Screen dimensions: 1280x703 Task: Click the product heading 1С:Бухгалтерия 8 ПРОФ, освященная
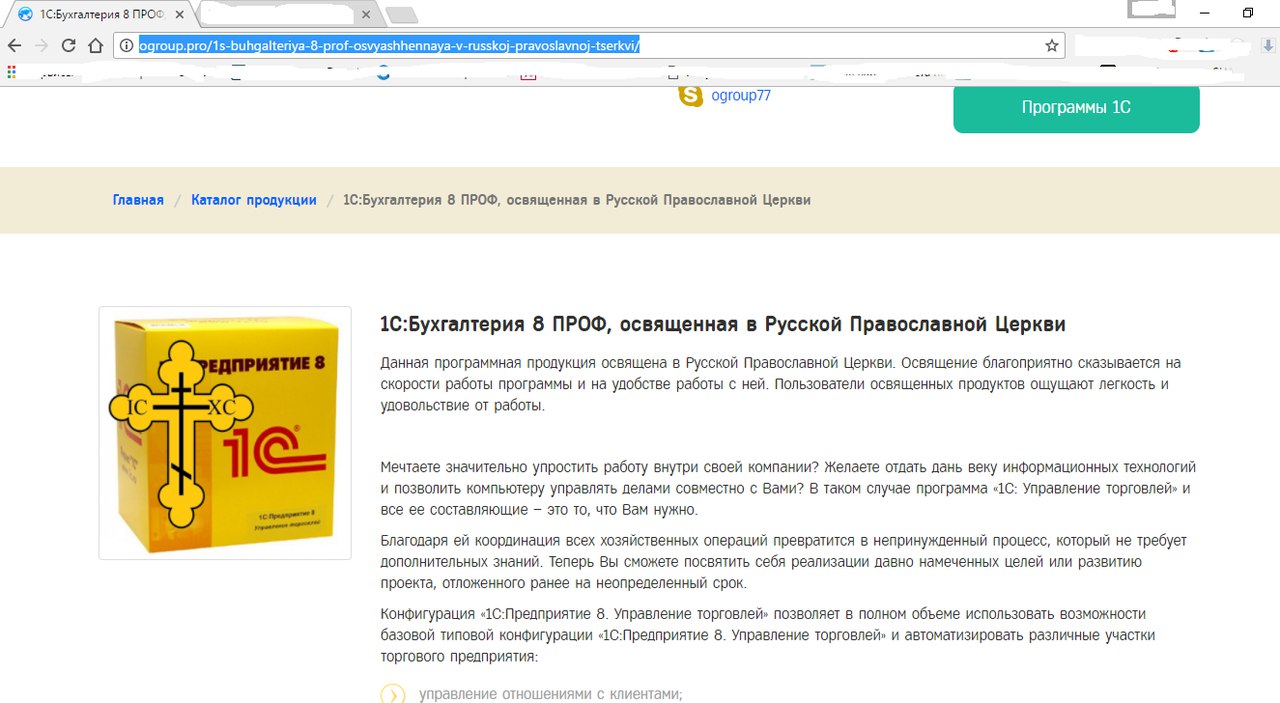(x=723, y=324)
